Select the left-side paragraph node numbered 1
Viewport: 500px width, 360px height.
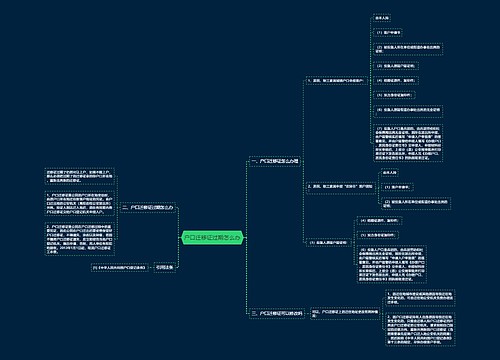(80, 203)
